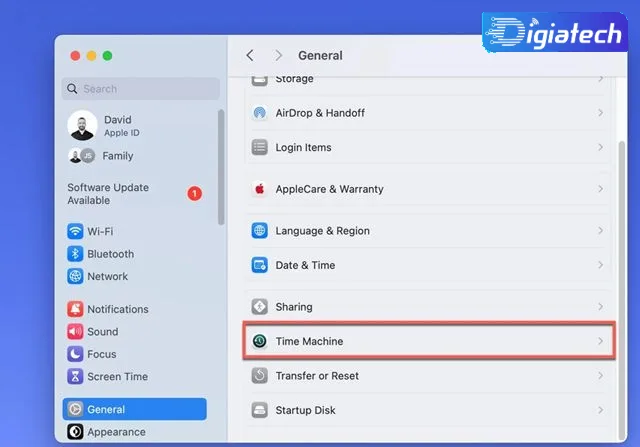Expand the Startup Disk row chevron
Viewport: 640px width, 447px height.
600,410
